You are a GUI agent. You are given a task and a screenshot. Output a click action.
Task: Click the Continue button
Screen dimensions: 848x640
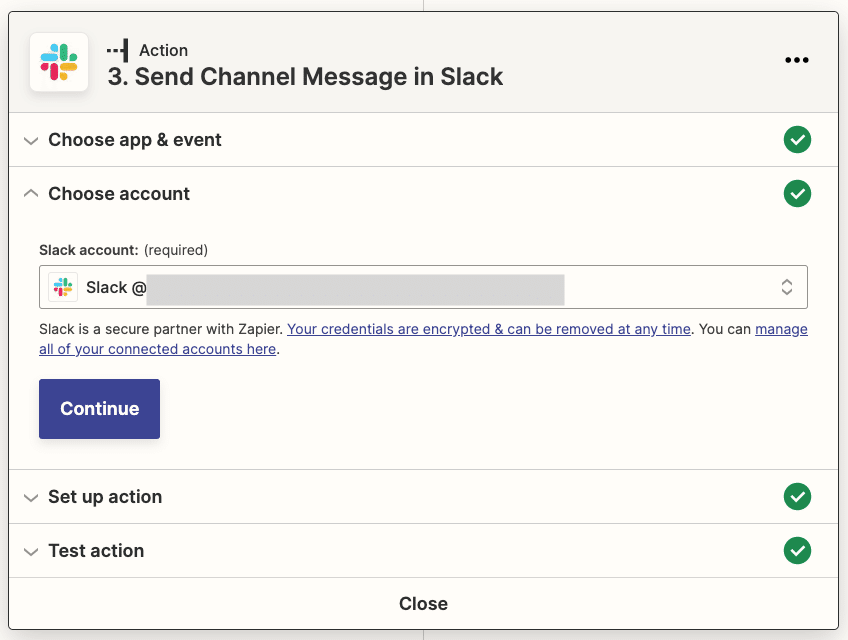pos(100,409)
